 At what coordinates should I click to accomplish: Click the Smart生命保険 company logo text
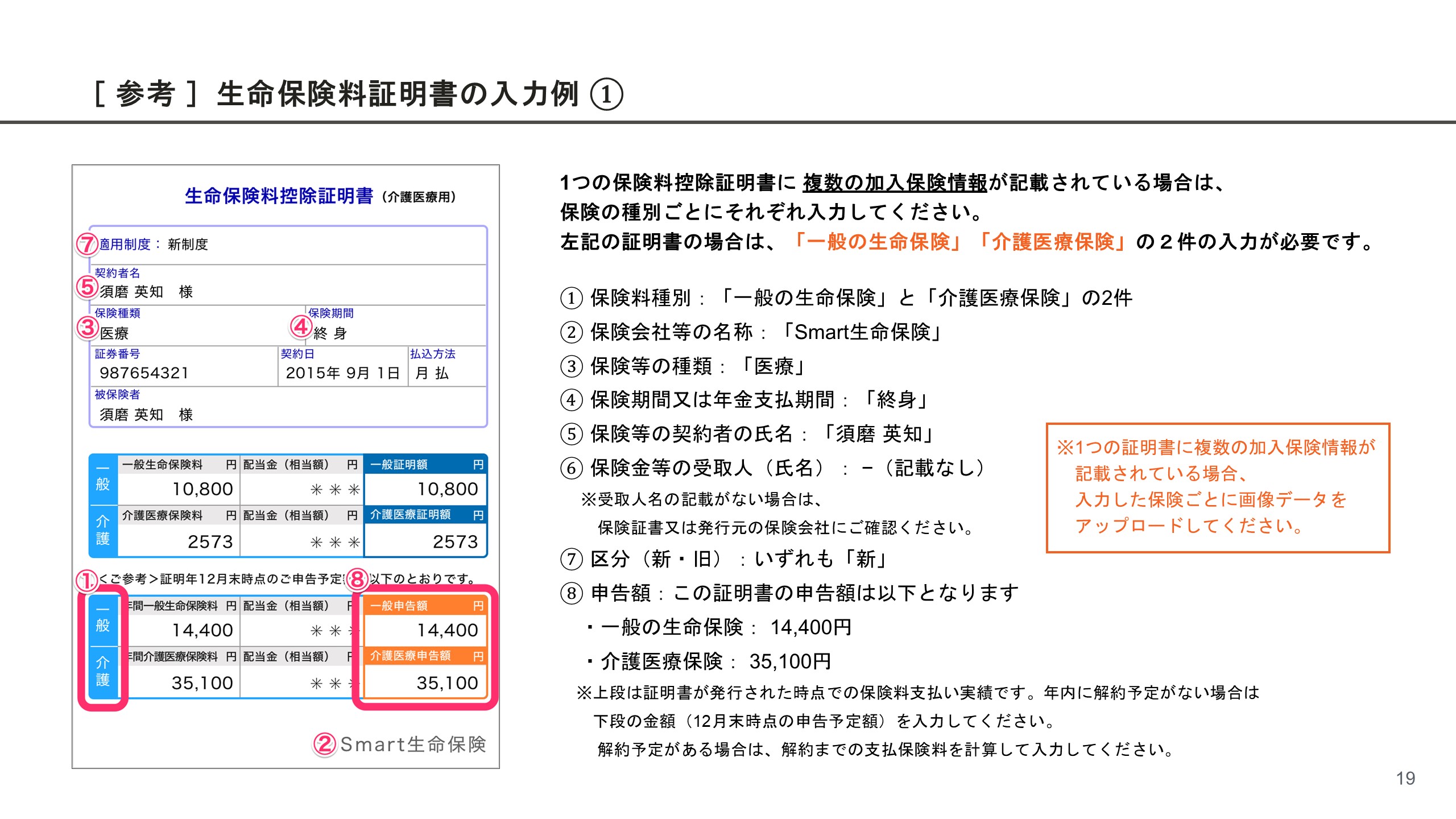pyautogui.click(x=413, y=744)
